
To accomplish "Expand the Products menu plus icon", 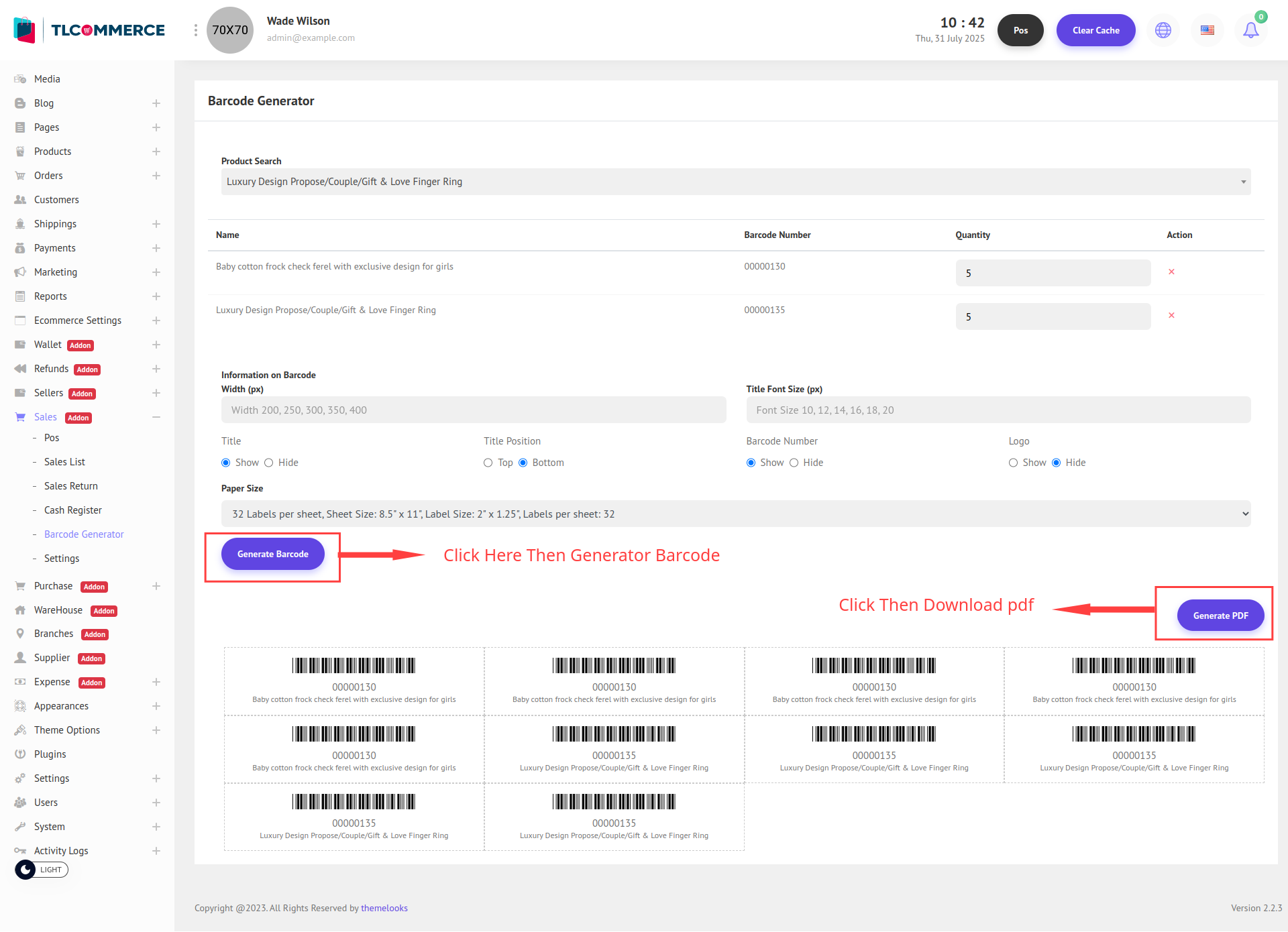I will click(156, 152).
